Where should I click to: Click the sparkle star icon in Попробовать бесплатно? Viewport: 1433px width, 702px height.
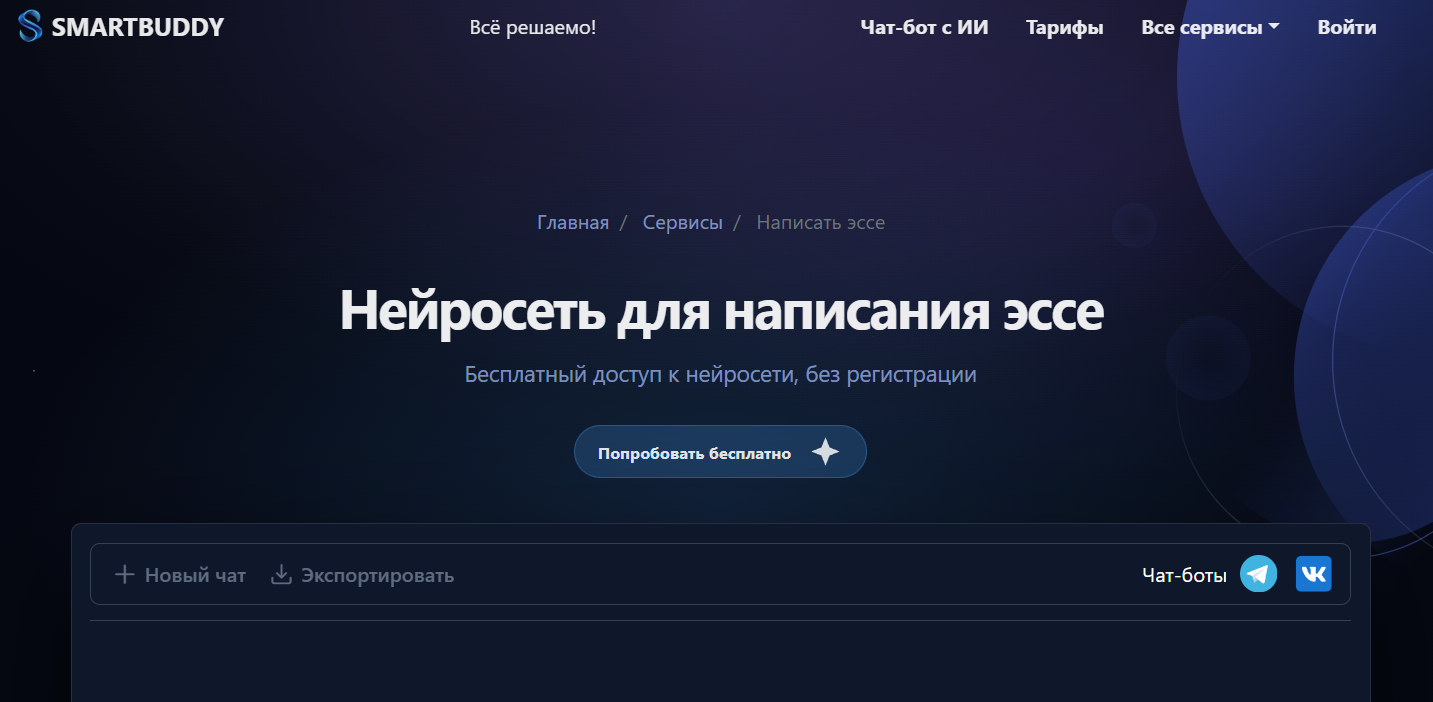pyautogui.click(x=825, y=452)
